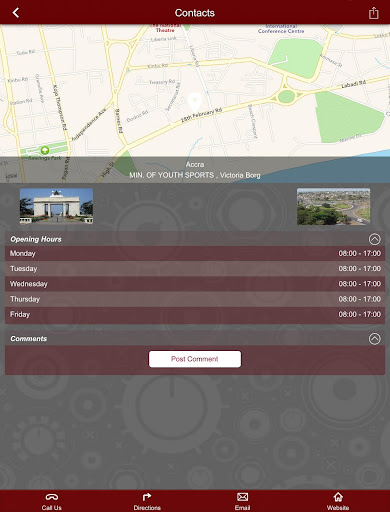The height and width of the screenshot is (512, 390).
Task: Tap the share icon in header
Action: coord(374,13)
